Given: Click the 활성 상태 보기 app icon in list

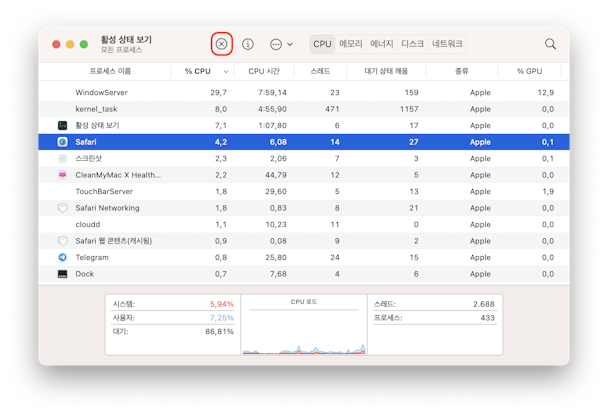Looking at the screenshot, I should coord(62,125).
